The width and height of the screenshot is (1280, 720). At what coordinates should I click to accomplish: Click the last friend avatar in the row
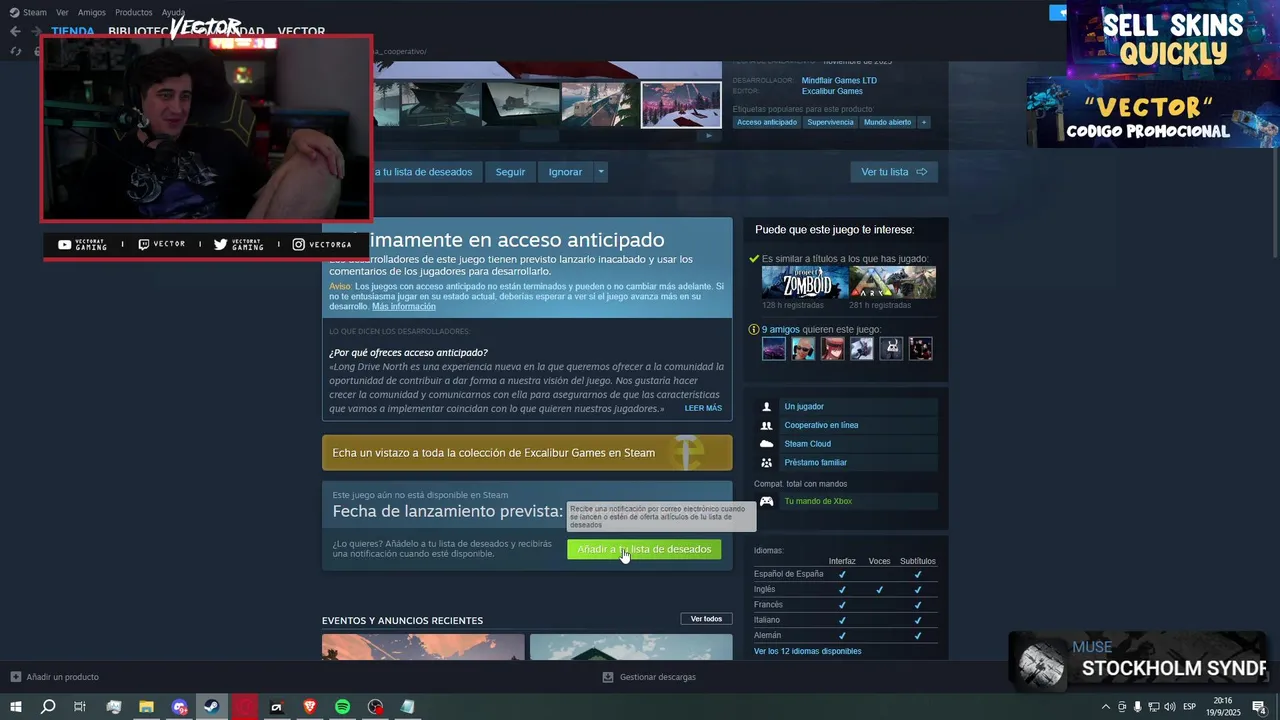[x=920, y=348]
